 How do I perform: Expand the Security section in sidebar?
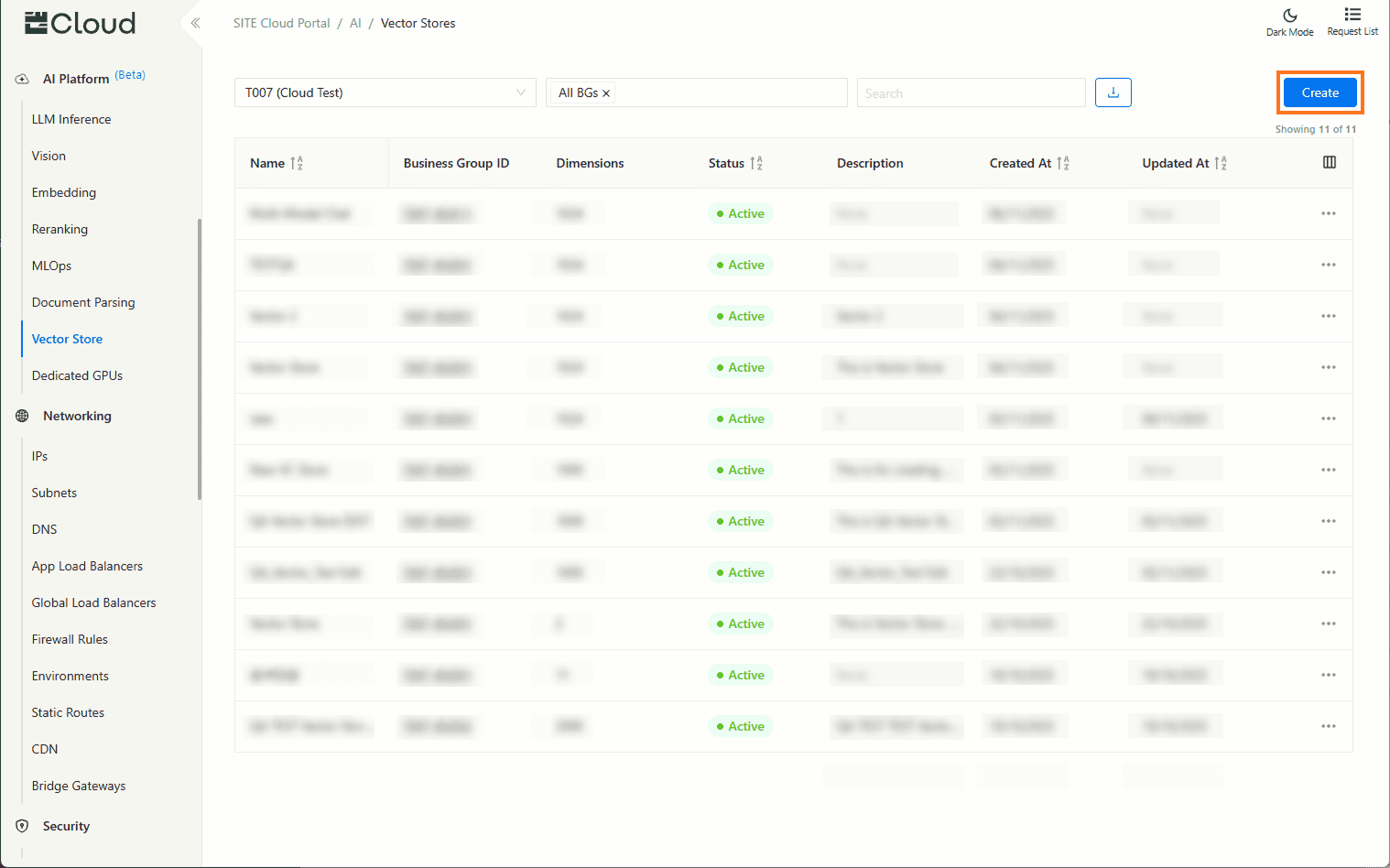pyautogui.click(x=66, y=826)
